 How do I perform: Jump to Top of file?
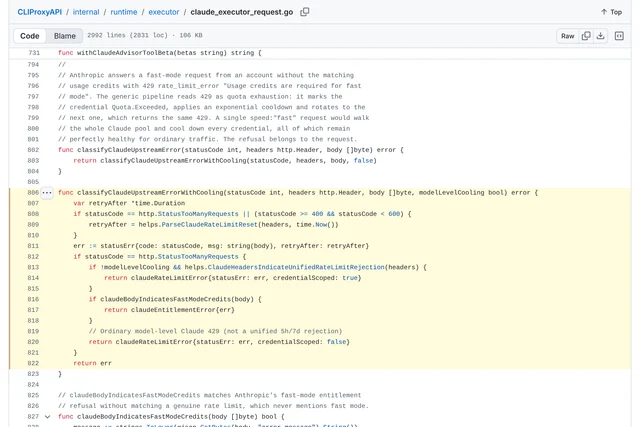point(611,12)
